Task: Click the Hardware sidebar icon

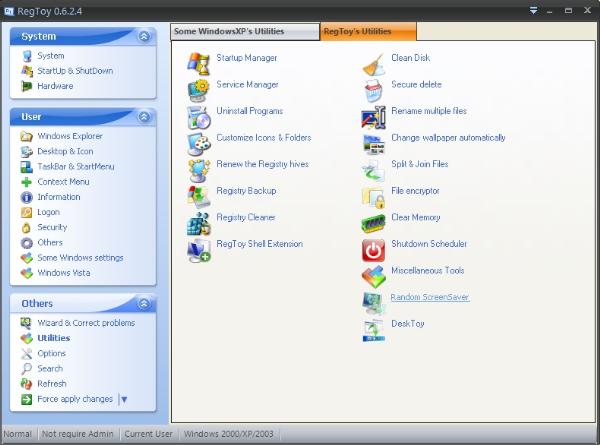Action: [x=26, y=86]
